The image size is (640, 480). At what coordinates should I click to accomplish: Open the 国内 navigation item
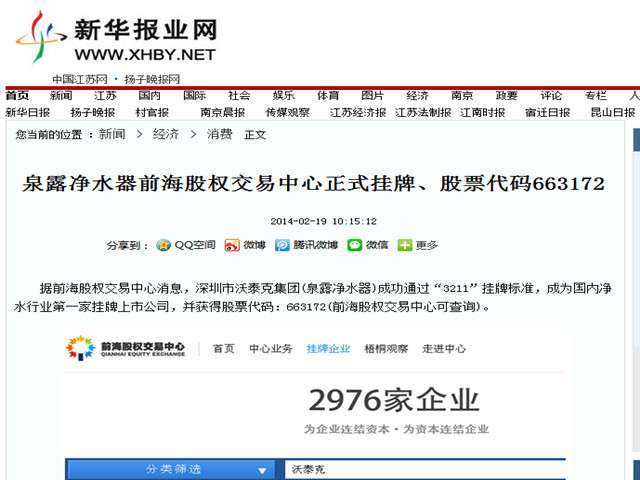pos(149,96)
